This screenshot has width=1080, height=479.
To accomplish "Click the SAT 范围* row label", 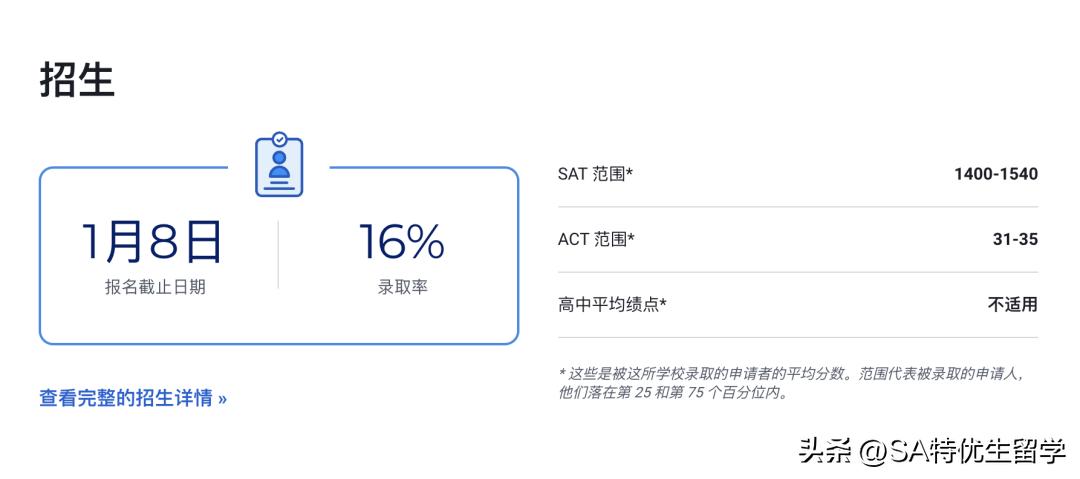I will [595, 174].
